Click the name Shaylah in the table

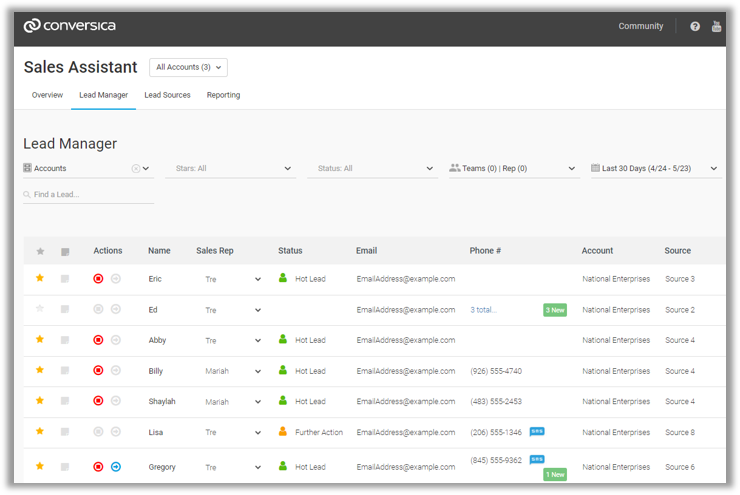[162, 401]
